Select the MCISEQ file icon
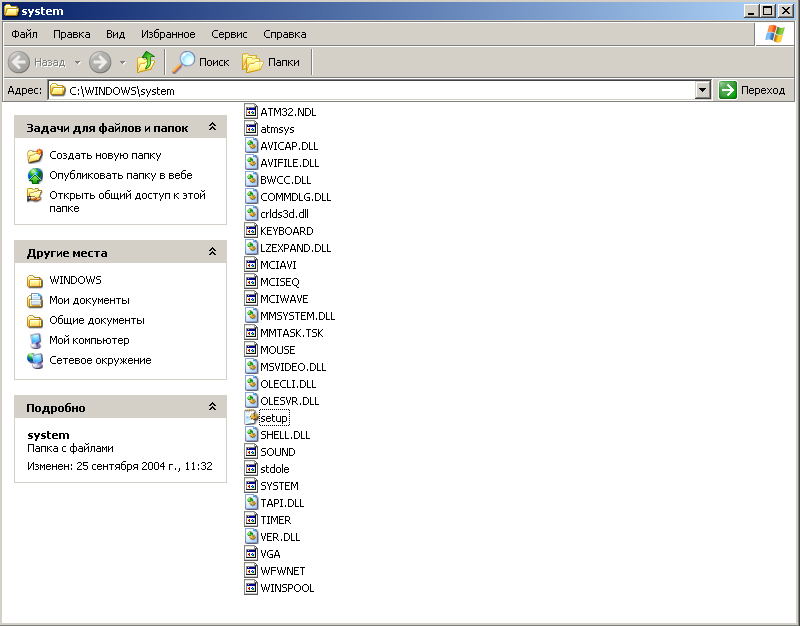The width and height of the screenshot is (800, 626). pyautogui.click(x=251, y=282)
